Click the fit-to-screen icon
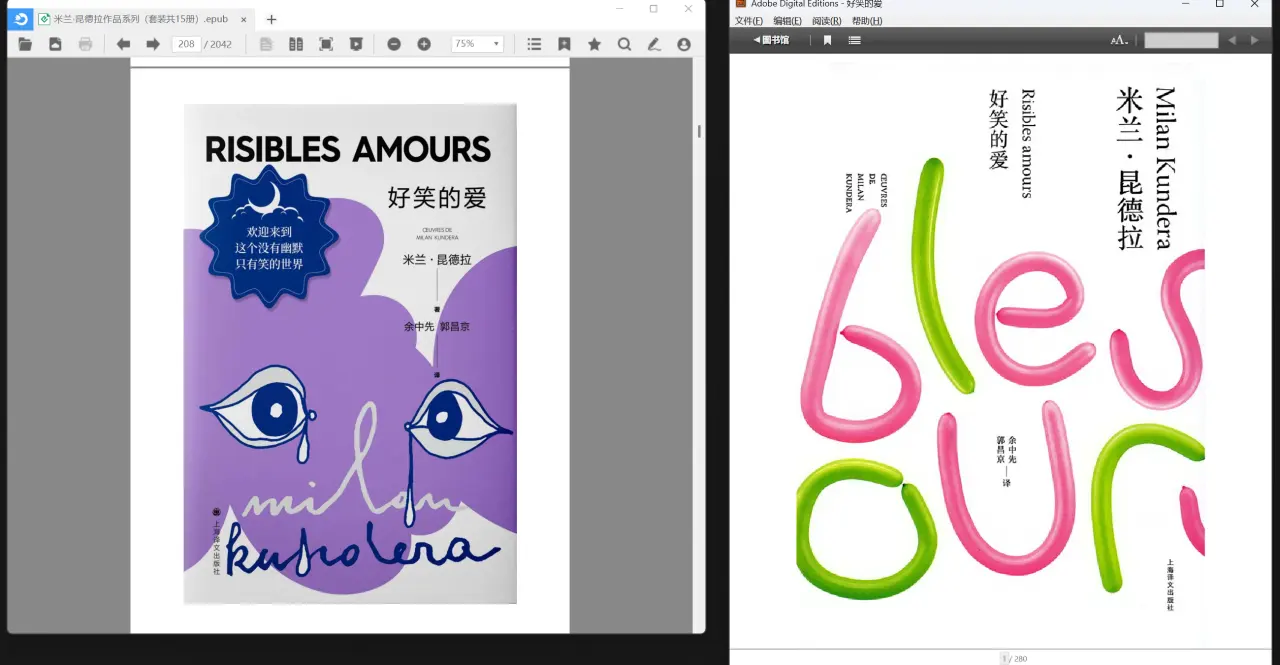This screenshot has height=665, width=1280. pos(326,44)
